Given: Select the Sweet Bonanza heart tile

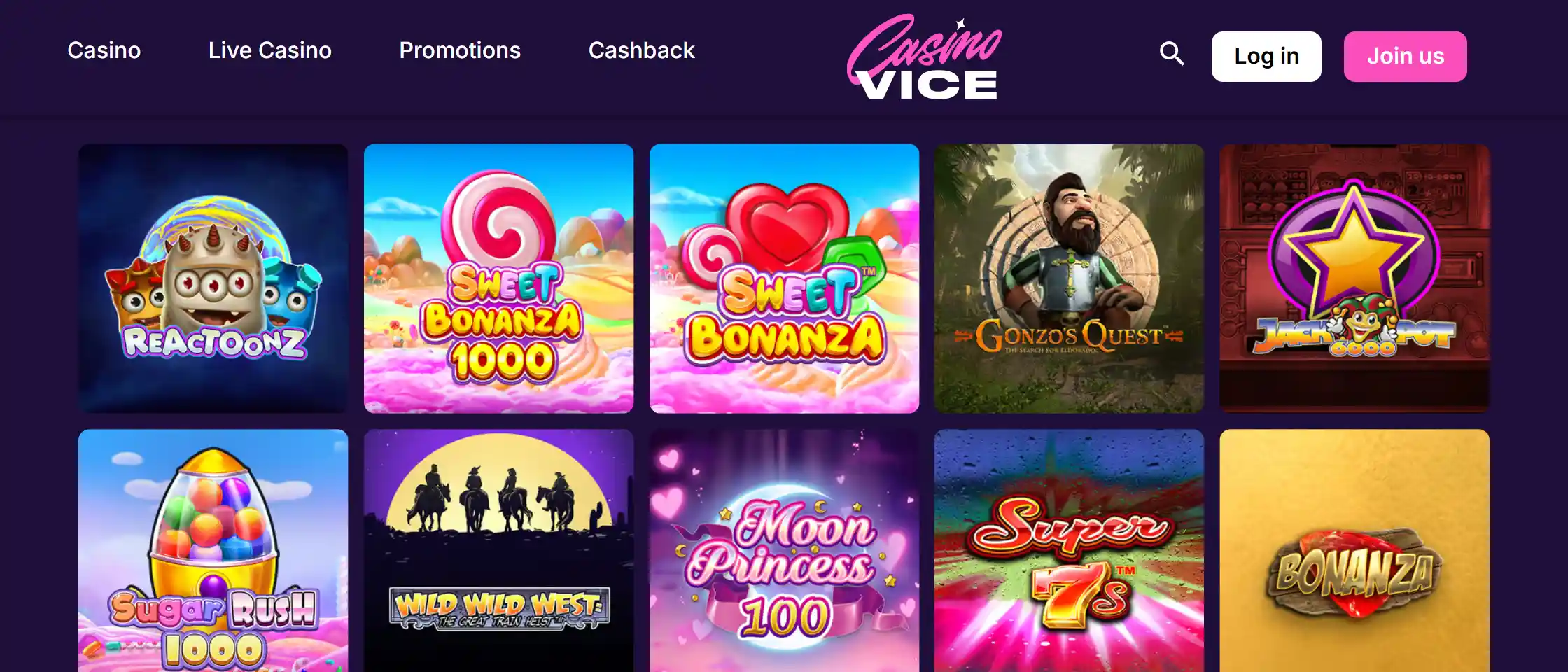Looking at the screenshot, I should (785, 279).
